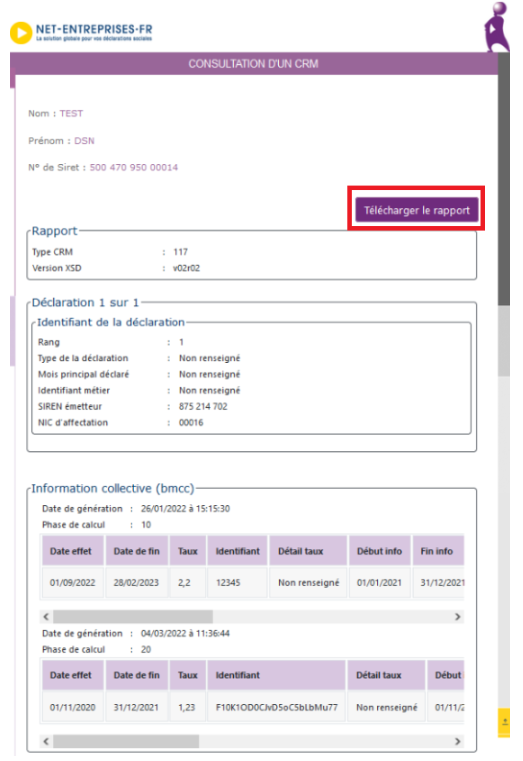Click the Date effet header in first table
Viewport: 523px width, 761px height.
73,551
